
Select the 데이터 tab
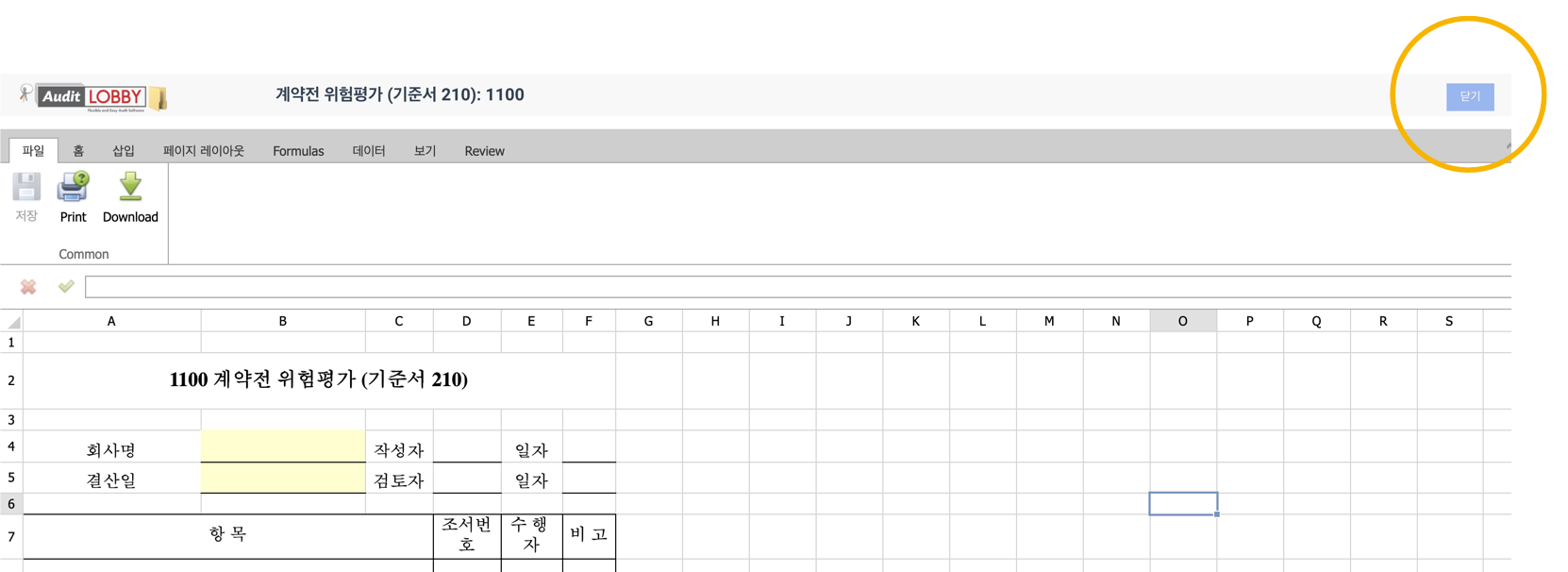(x=369, y=151)
